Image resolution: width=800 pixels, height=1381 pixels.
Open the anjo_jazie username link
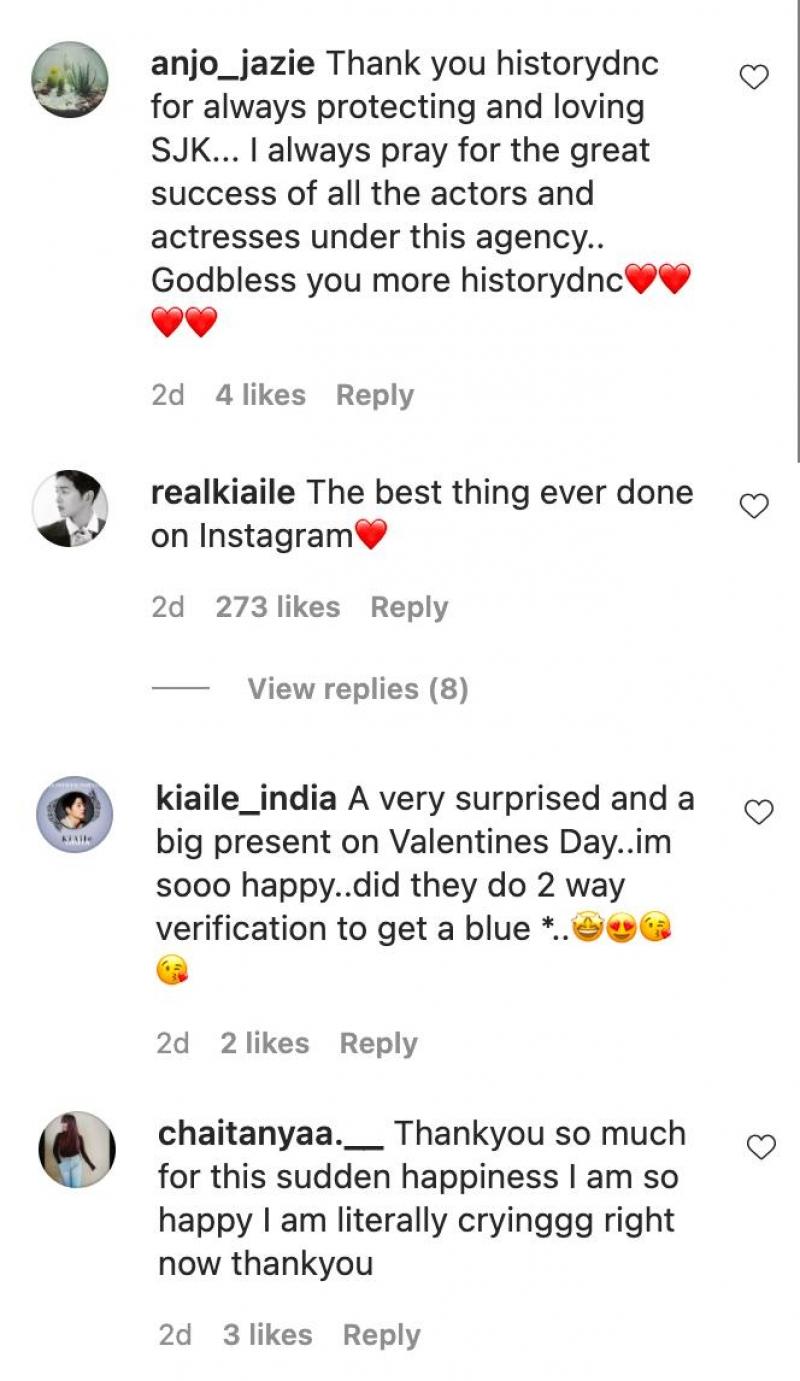233,64
